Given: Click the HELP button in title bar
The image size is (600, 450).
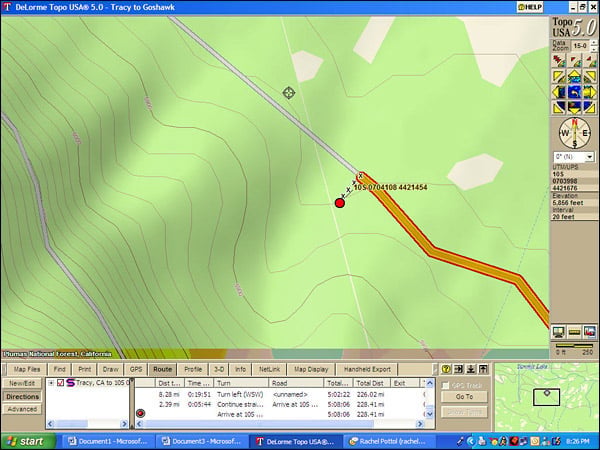Looking at the screenshot, I should click(530, 7).
